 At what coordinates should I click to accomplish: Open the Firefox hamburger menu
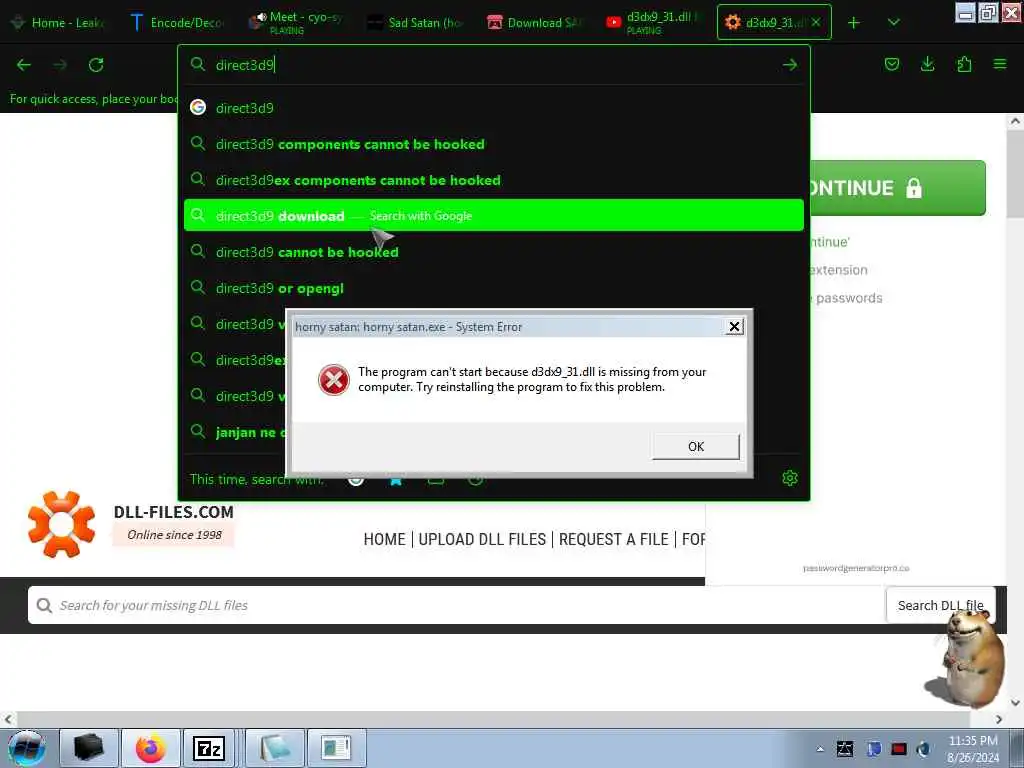click(1000, 64)
